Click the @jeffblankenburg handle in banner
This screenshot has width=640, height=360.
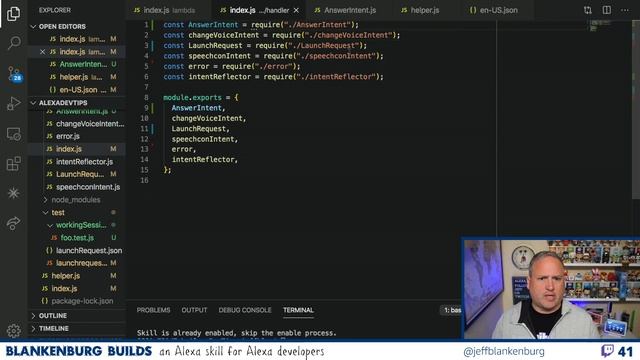click(504, 351)
